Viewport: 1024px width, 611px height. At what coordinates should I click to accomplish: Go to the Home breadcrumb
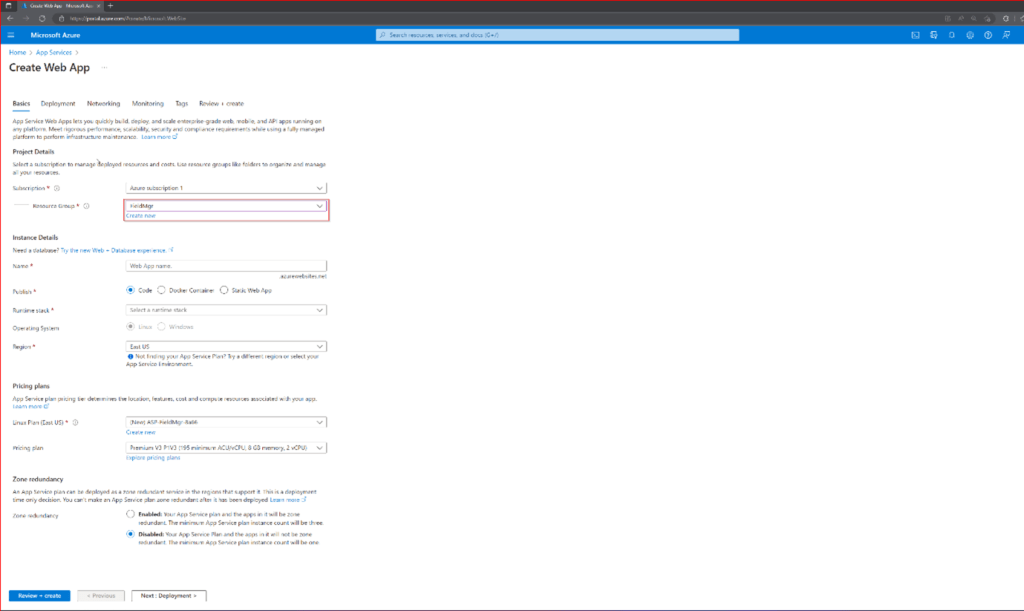pyautogui.click(x=18, y=52)
